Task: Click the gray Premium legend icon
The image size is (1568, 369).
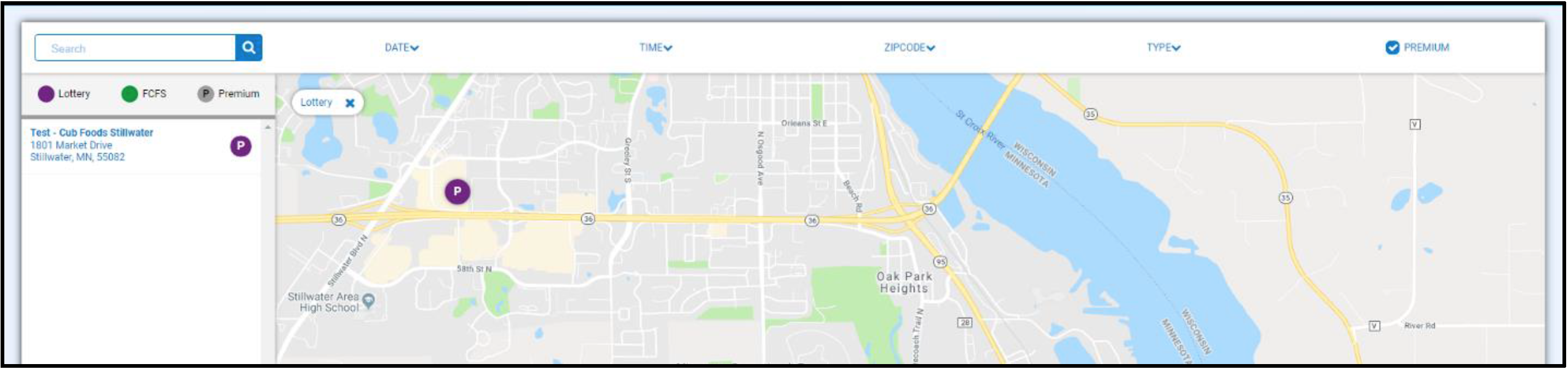Action: [205, 93]
